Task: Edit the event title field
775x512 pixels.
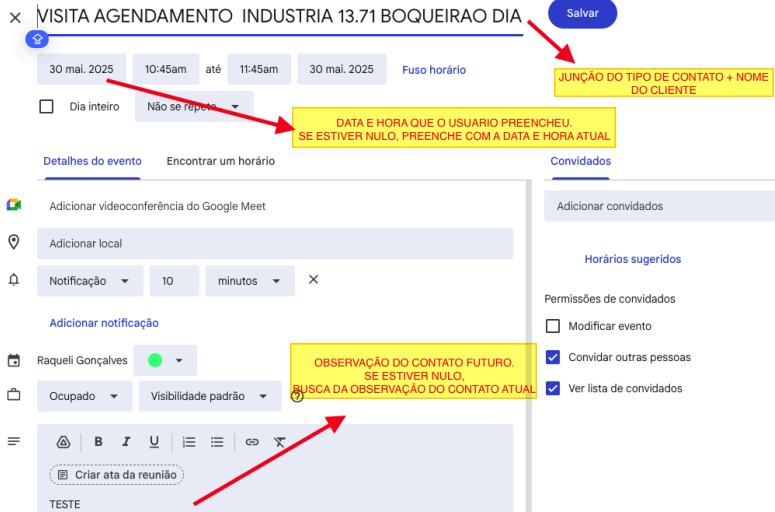Action: (280, 17)
